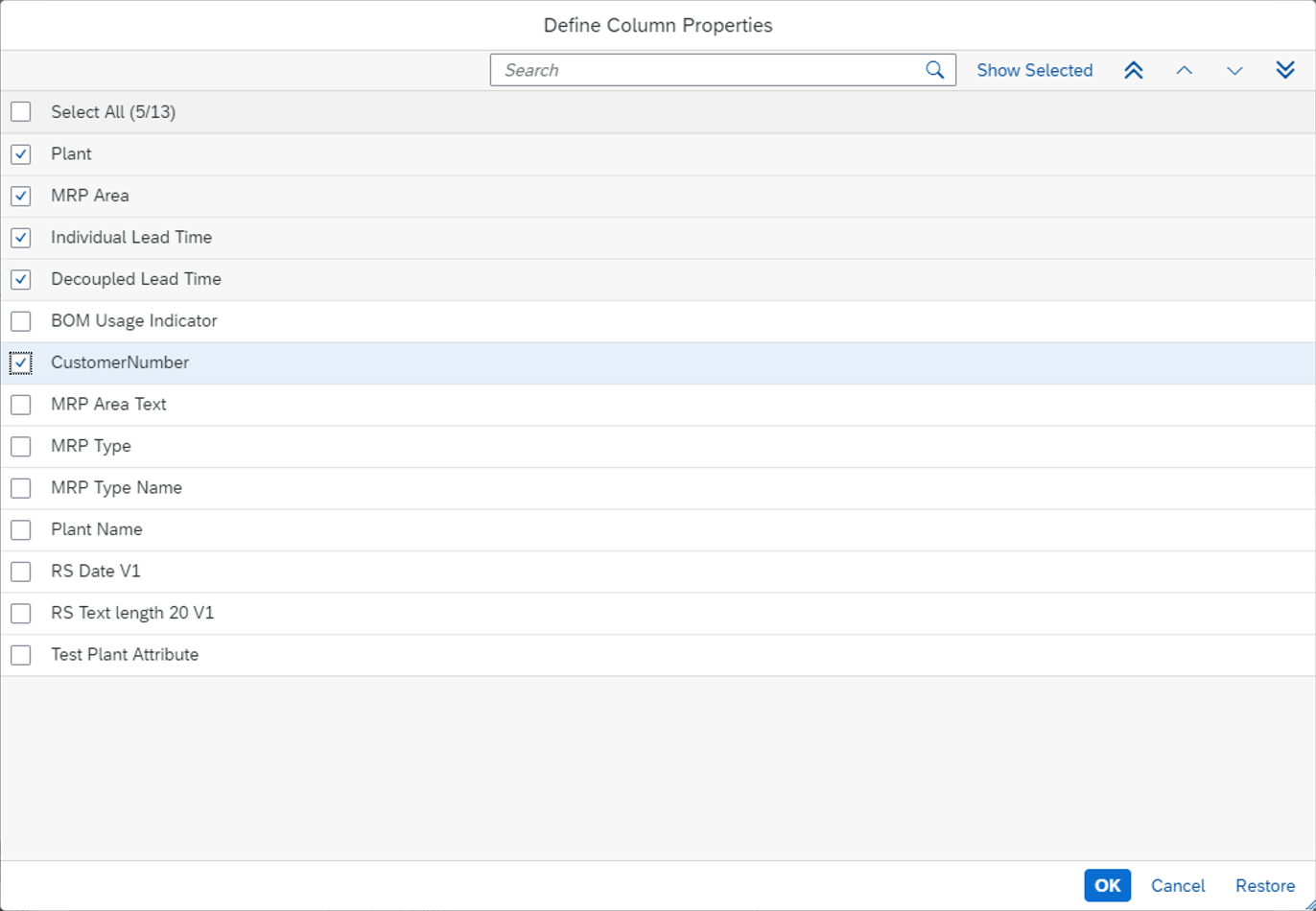The image size is (1316, 911).
Task: Move selected column to the bottom
Action: tap(1285, 70)
